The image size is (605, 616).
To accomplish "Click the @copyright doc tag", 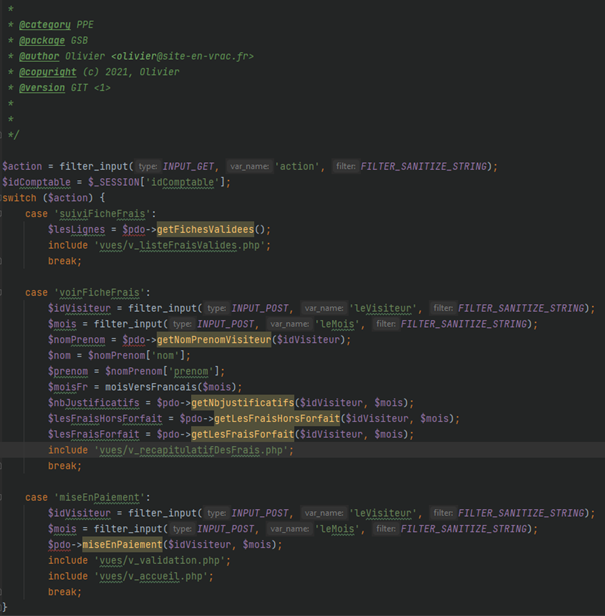I will [x=46, y=72].
